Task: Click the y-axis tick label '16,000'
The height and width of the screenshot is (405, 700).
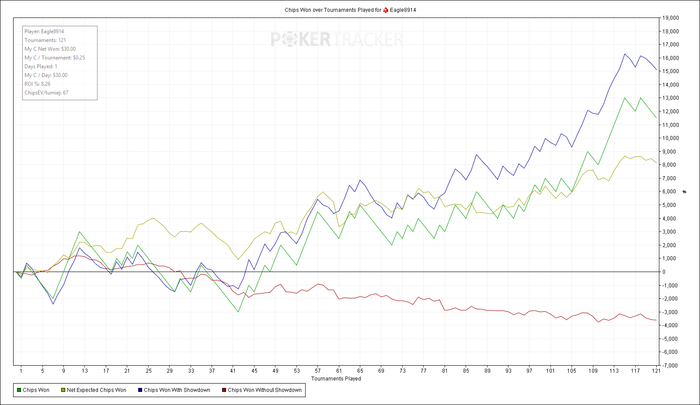Action: [671, 58]
